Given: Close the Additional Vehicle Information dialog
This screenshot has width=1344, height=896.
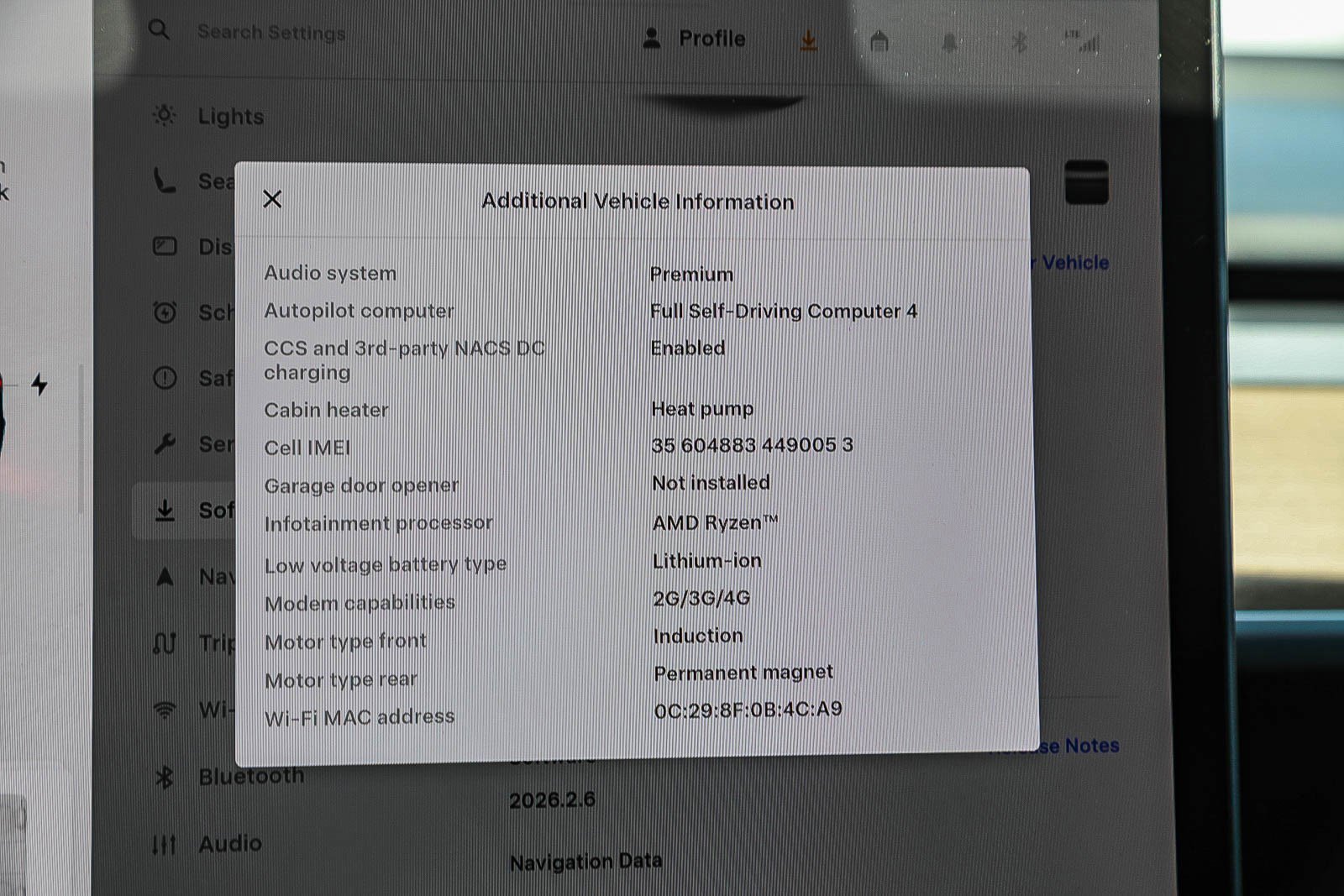Looking at the screenshot, I should coord(272,199).
